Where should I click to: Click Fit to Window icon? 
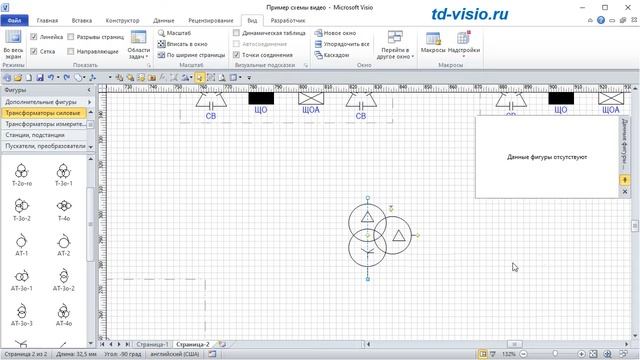(x=161, y=44)
